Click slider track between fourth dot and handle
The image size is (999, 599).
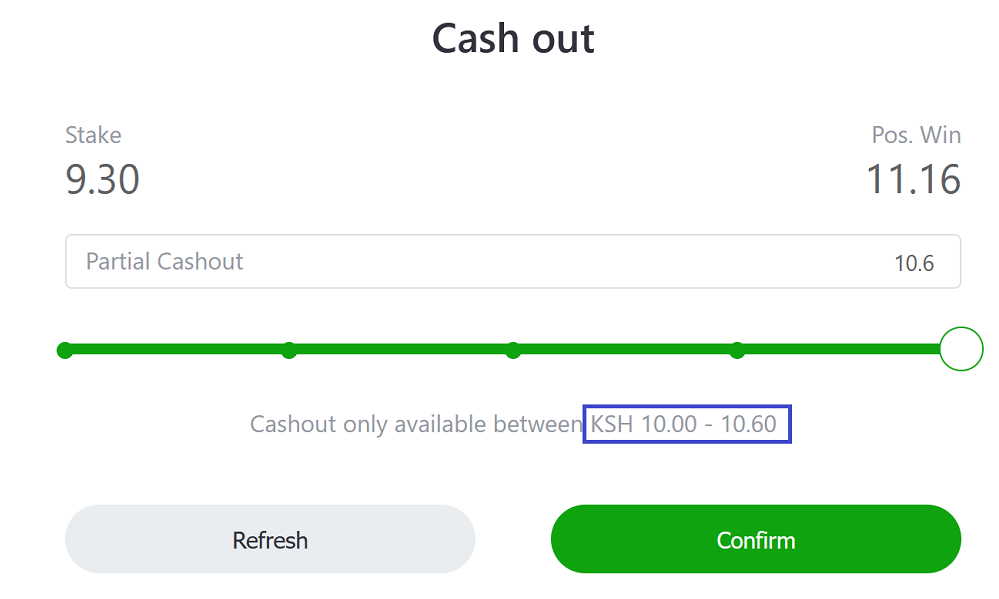(842, 349)
